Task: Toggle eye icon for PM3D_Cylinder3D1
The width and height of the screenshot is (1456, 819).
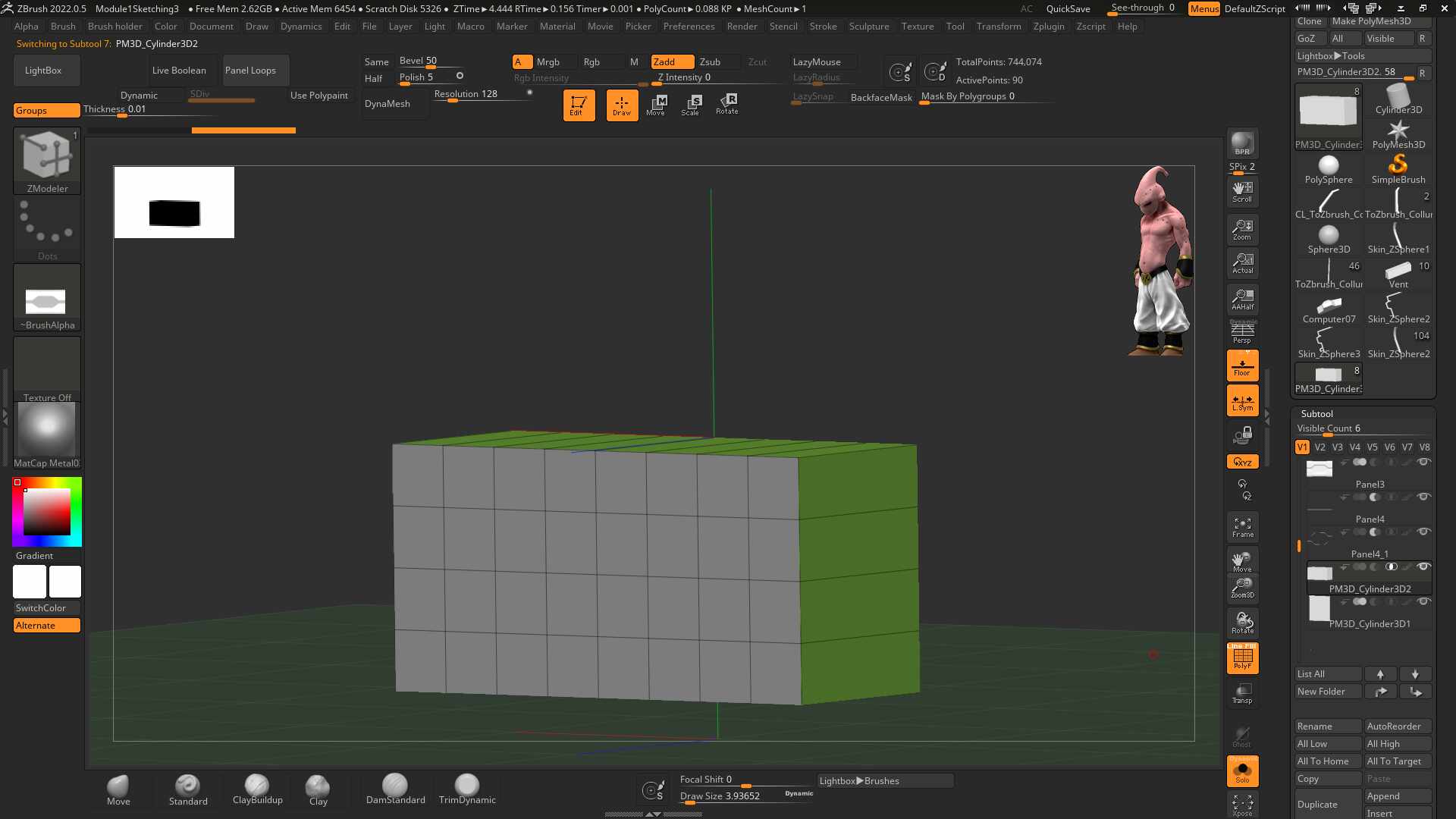Action: click(x=1424, y=601)
